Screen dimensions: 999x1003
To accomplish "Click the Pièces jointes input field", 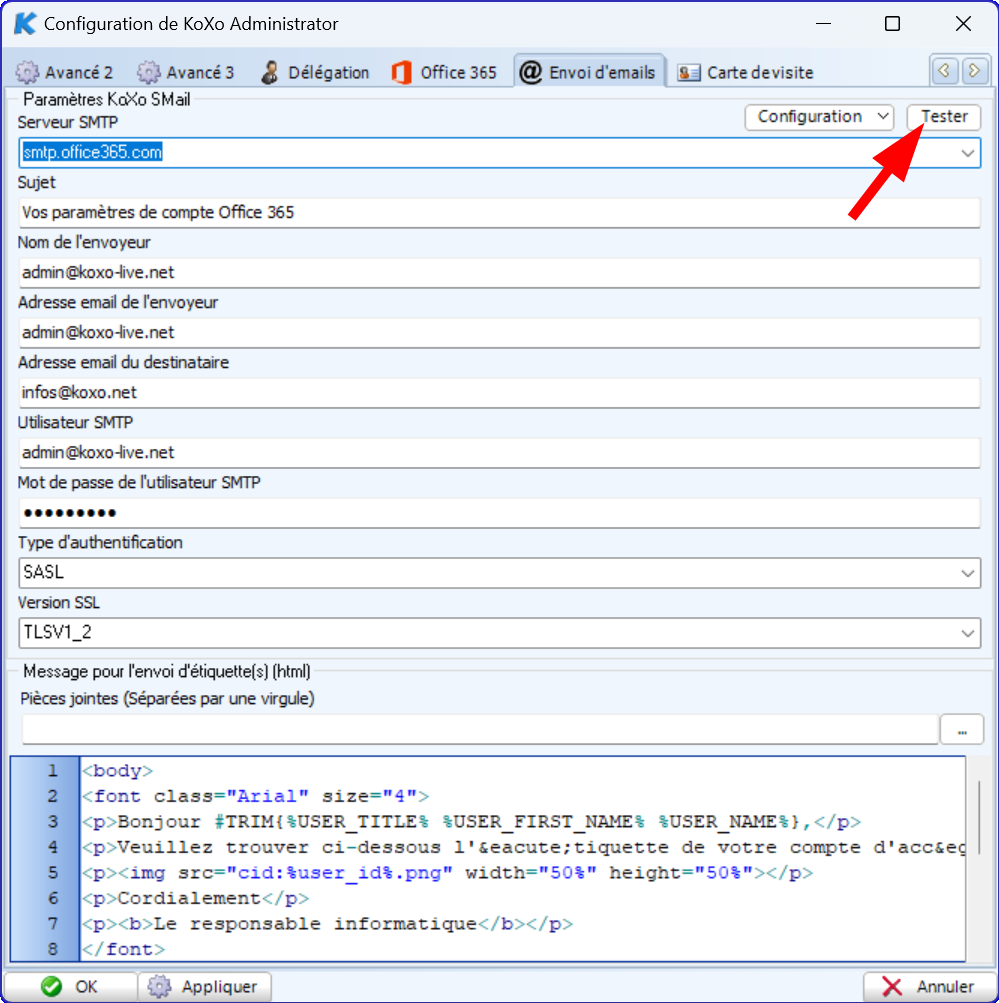I will 480,730.
